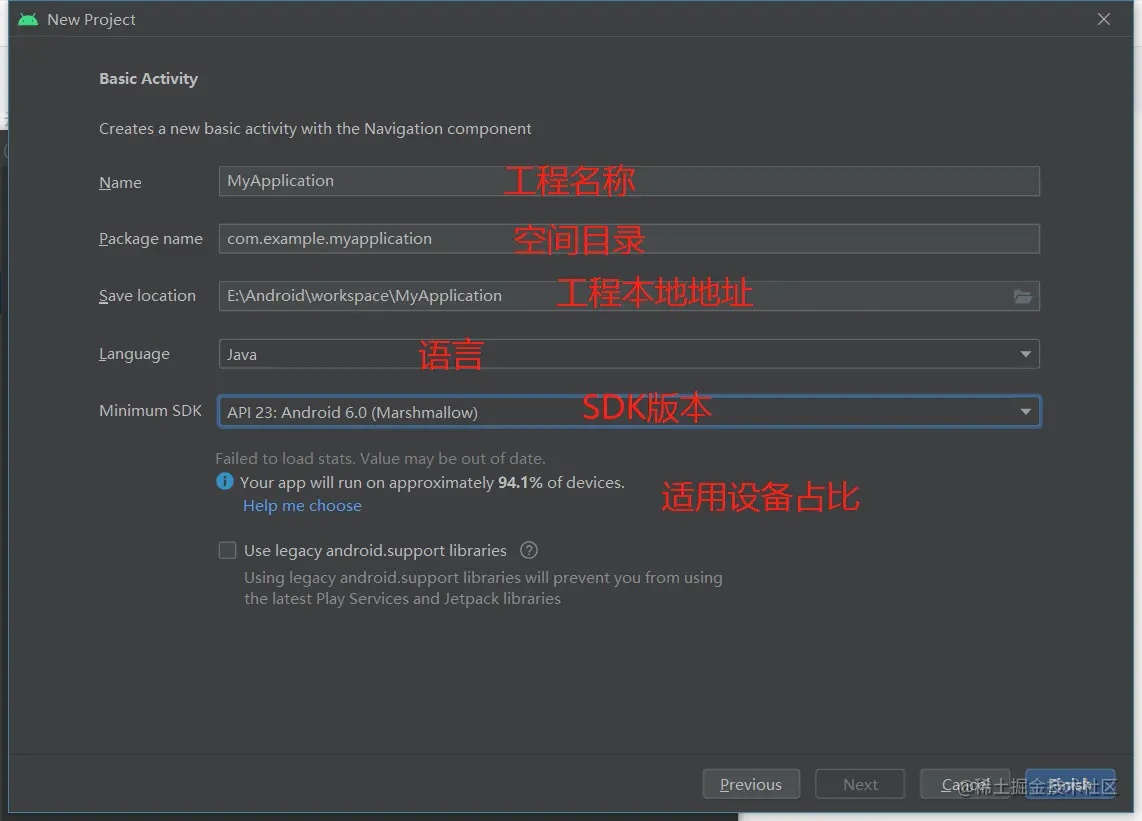Viewport: 1142px width, 821px height.
Task: Enable Use legacy android.support libraries checkbox
Action: [x=227, y=551]
